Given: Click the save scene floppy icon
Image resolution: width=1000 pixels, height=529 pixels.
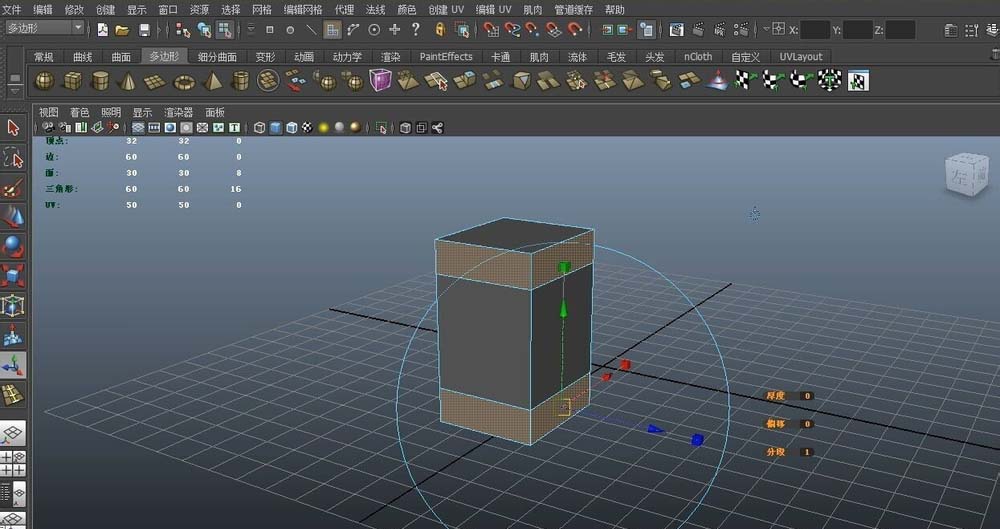Looking at the screenshot, I should coord(144,30).
